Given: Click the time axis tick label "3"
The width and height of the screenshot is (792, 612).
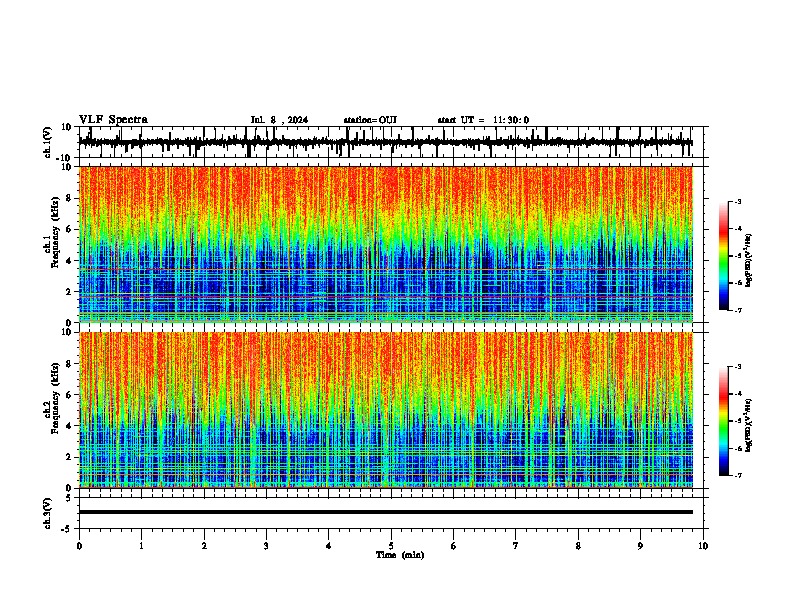Looking at the screenshot, I should [266, 546].
